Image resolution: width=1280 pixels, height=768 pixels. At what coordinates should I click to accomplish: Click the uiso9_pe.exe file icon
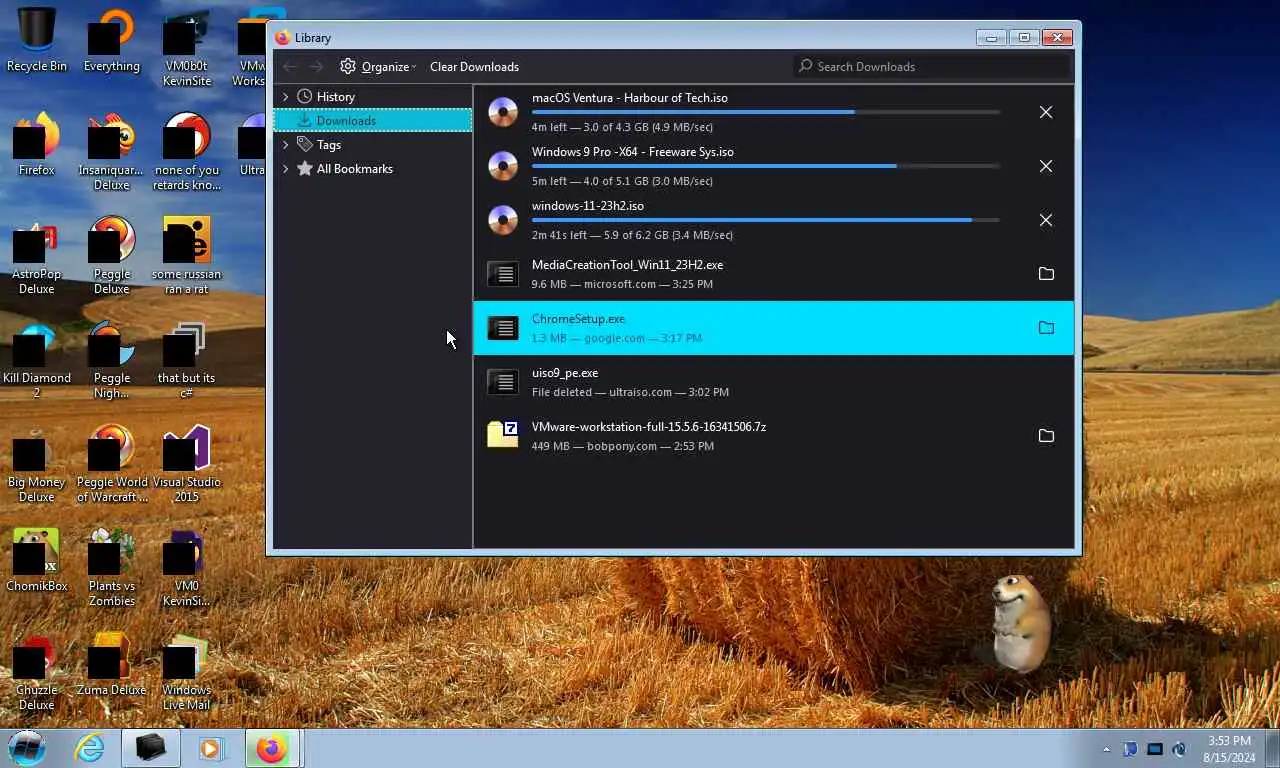pyautogui.click(x=503, y=382)
